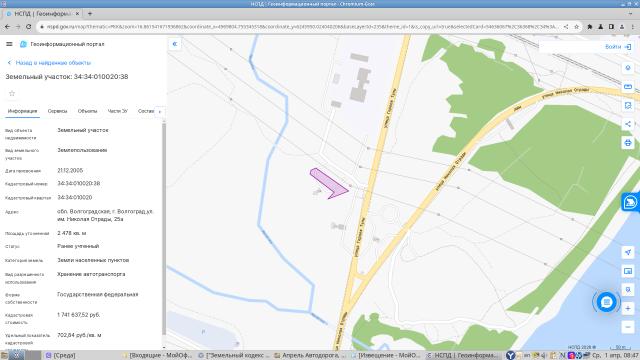Select the Информация tab

tap(22, 111)
